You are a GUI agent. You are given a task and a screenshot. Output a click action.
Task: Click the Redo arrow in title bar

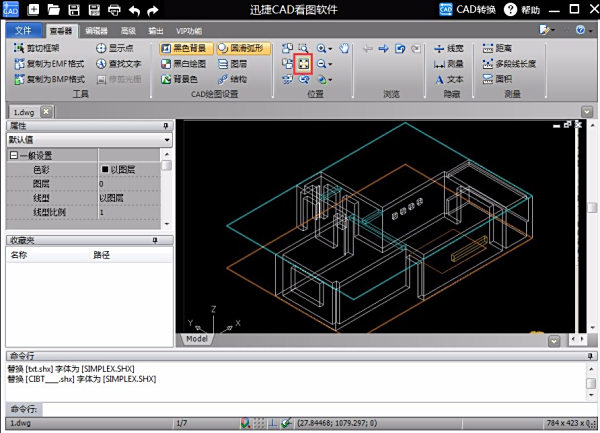pos(153,10)
